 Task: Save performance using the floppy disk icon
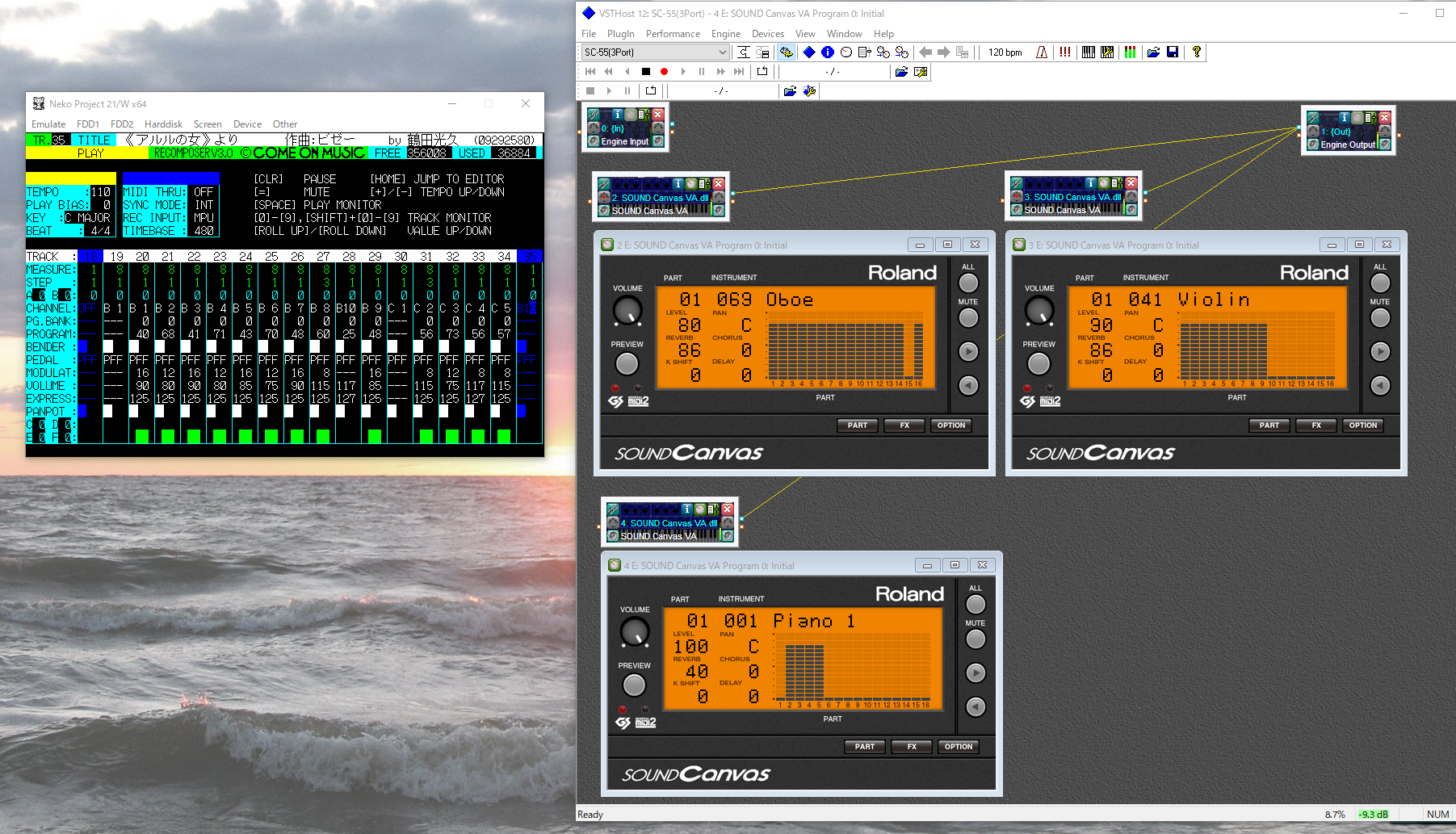pyautogui.click(x=1173, y=52)
